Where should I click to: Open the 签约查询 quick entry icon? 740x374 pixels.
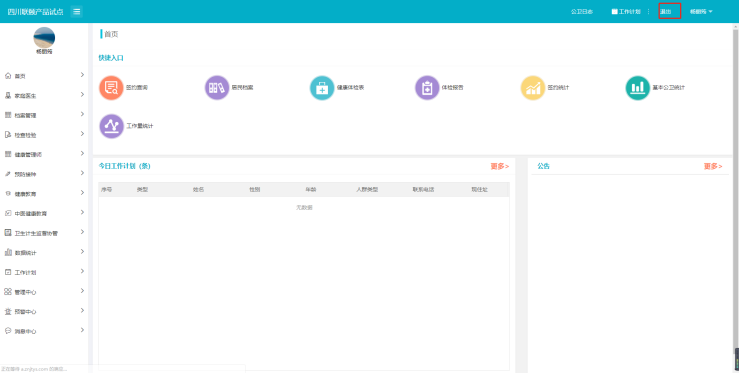[x=111, y=88]
